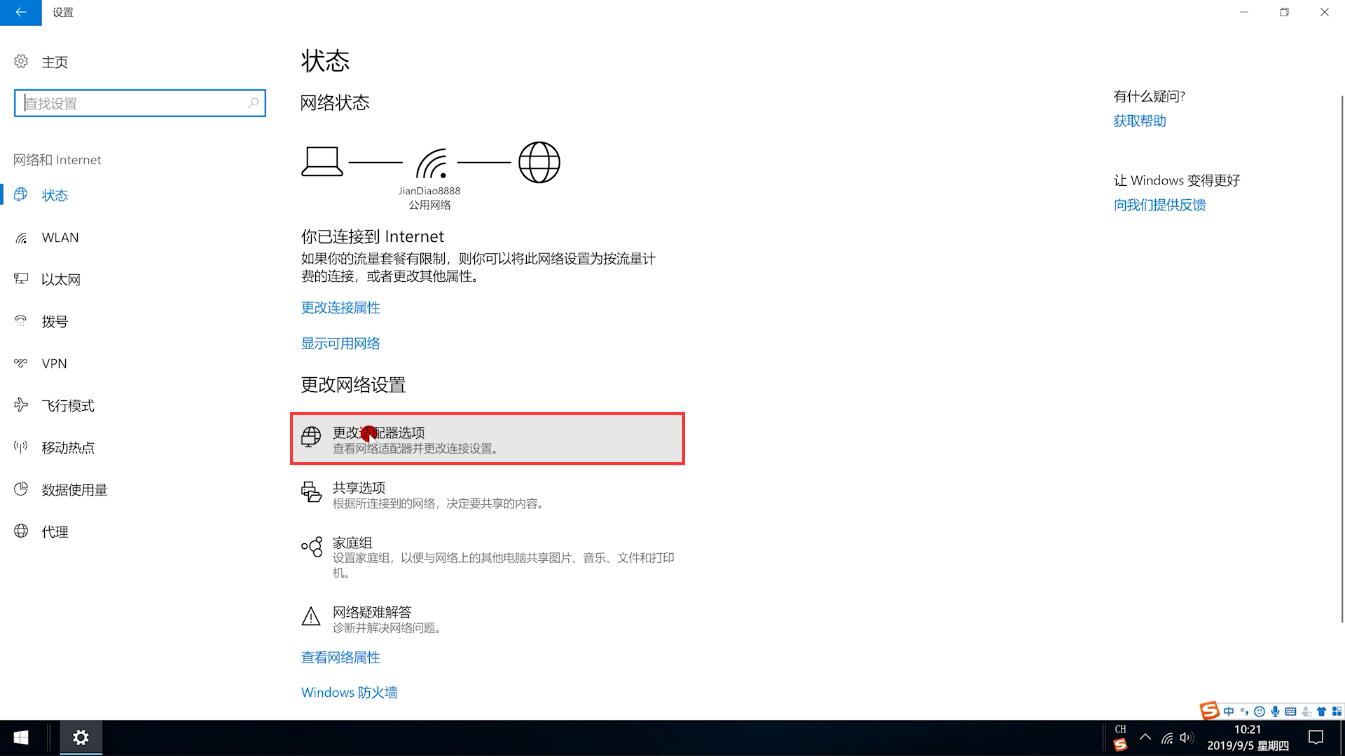The height and width of the screenshot is (756, 1345).
Task: Click the 向我们提供反馈 link
Action: (x=1160, y=205)
